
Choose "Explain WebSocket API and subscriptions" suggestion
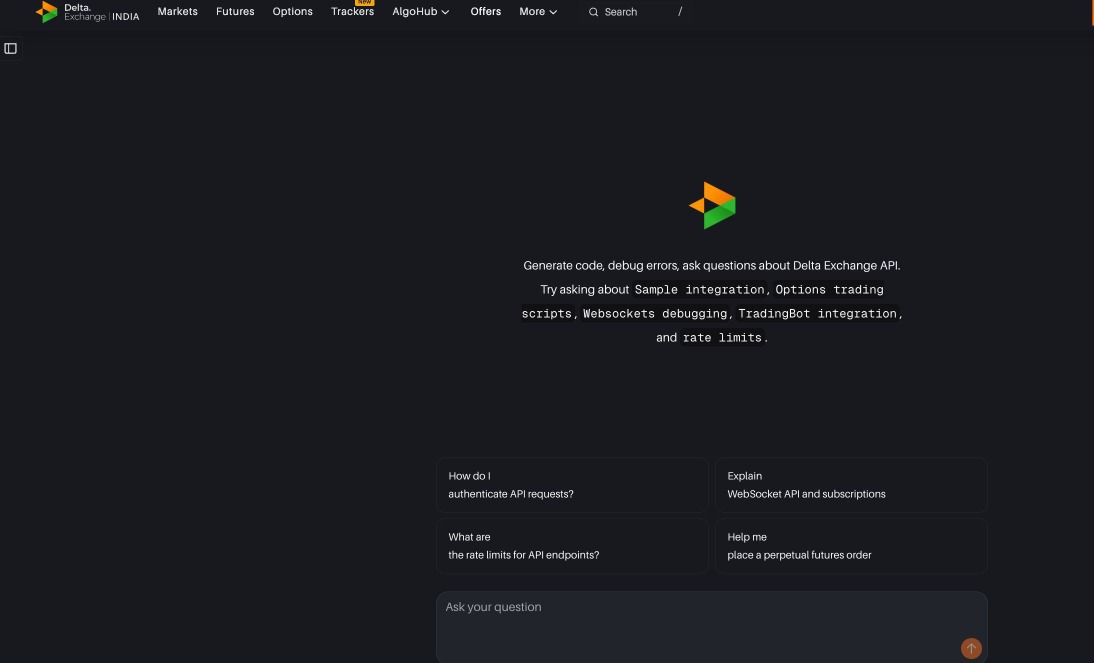tap(851, 485)
